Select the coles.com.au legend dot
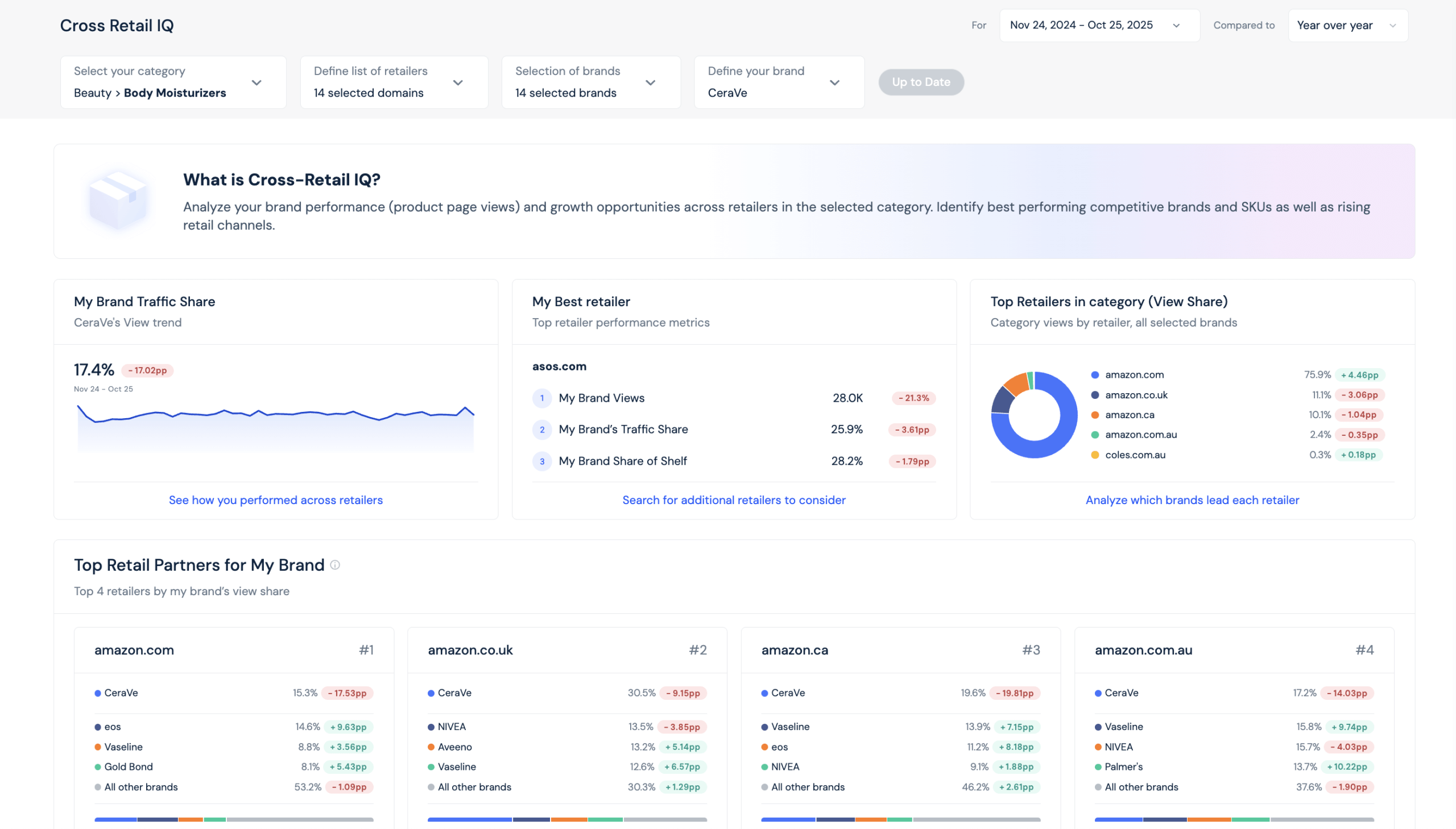 pos(1094,455)
